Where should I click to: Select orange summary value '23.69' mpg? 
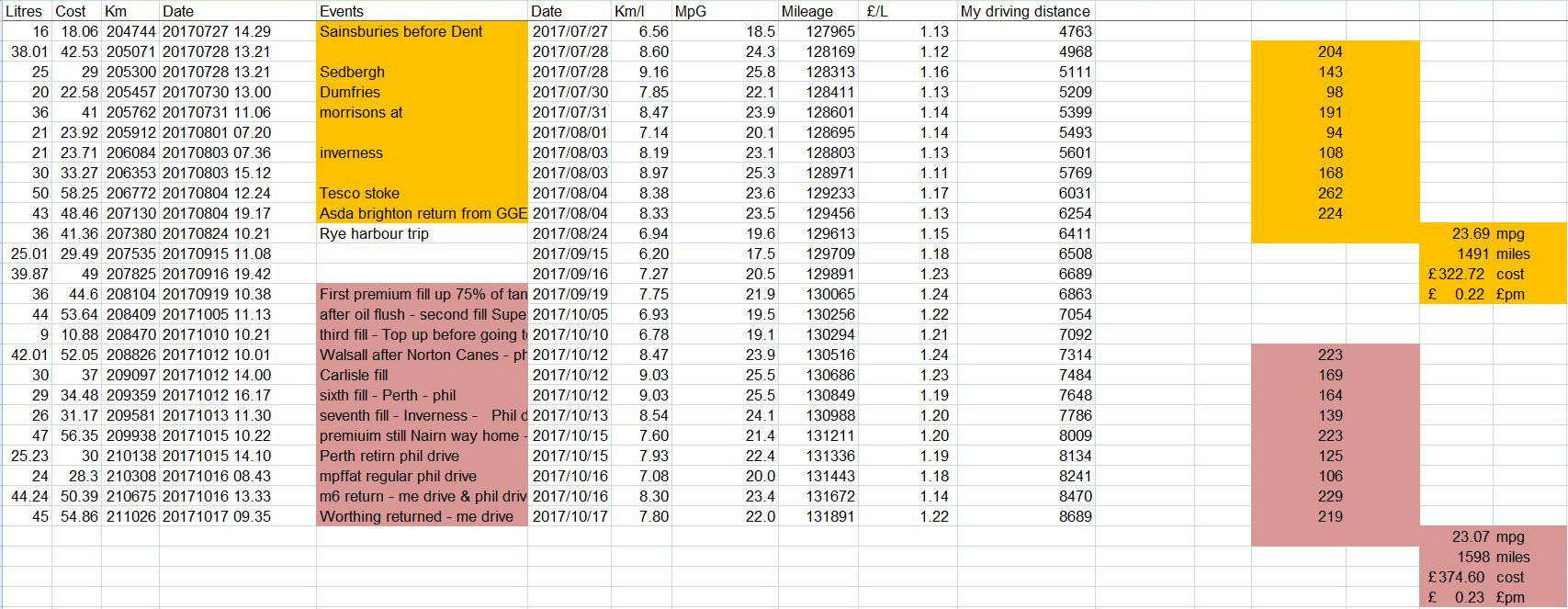point(1456,233)
